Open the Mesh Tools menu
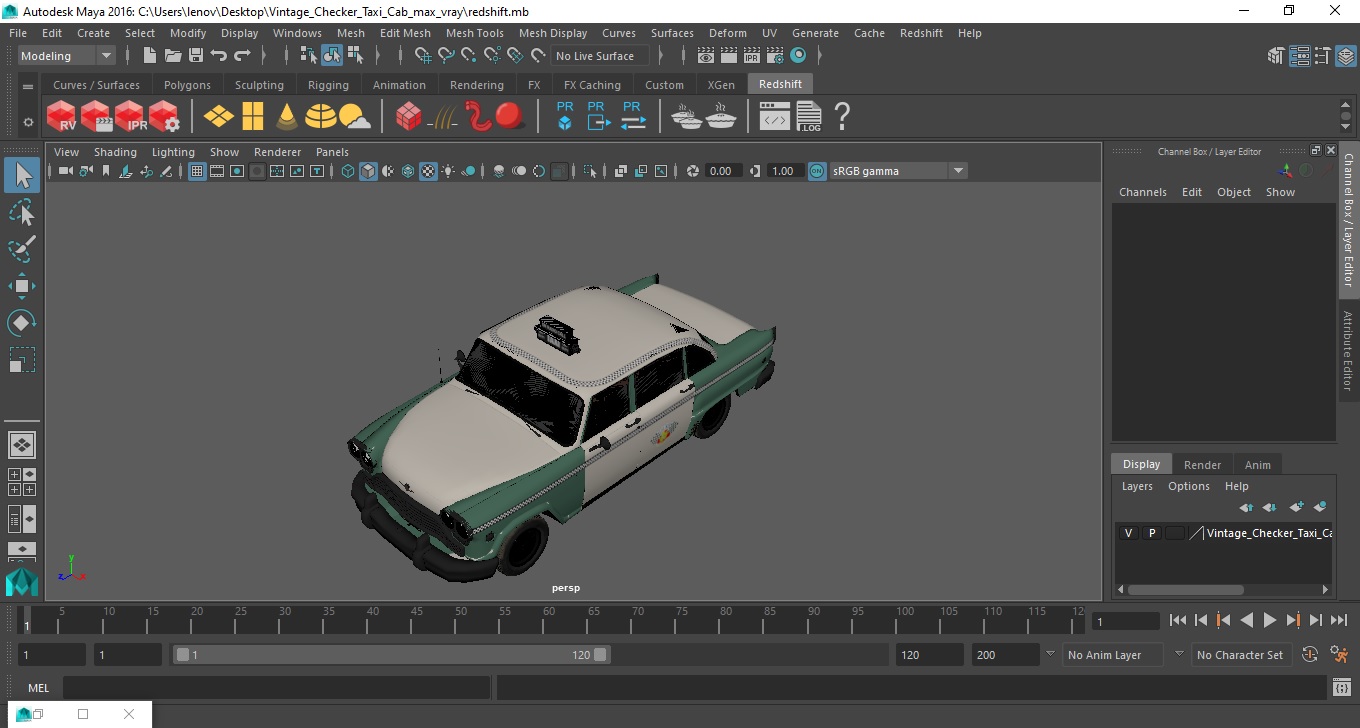Image resolution: width=1360 pixels, height=728 pixels. click(x=475, y=33)
